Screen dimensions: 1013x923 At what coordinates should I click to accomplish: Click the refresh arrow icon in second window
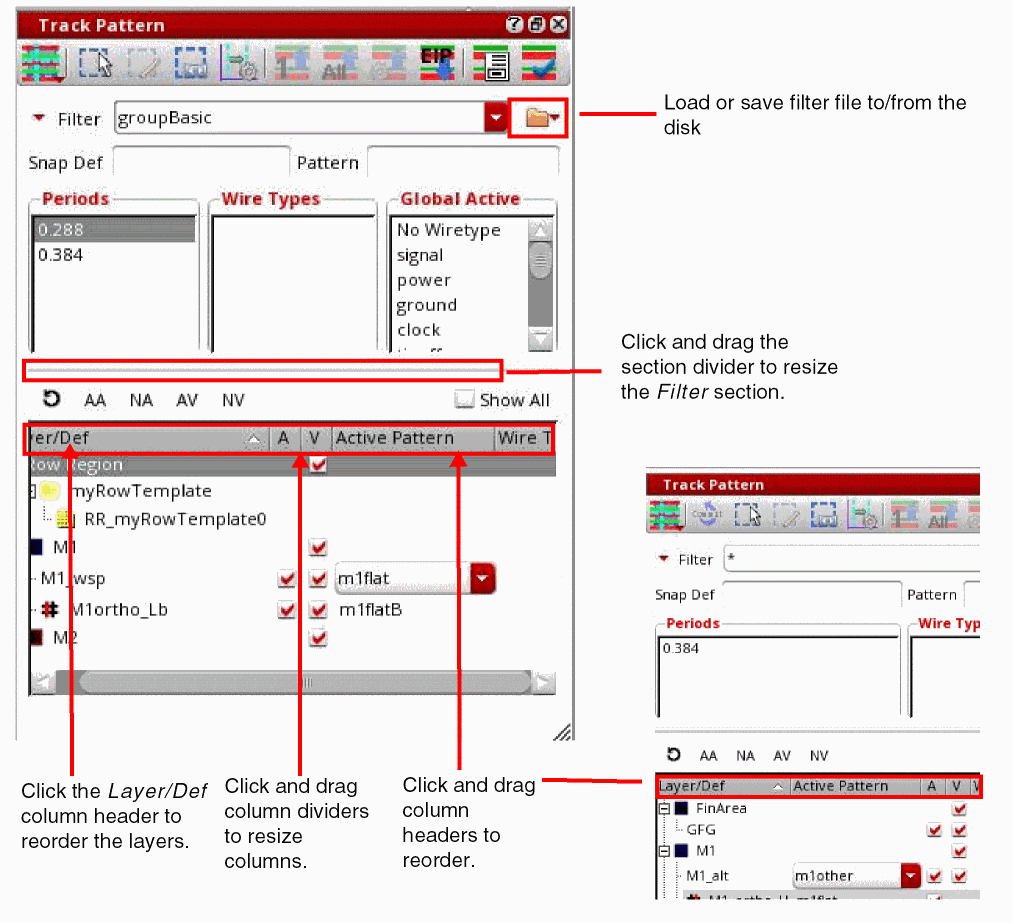point(673,754)
